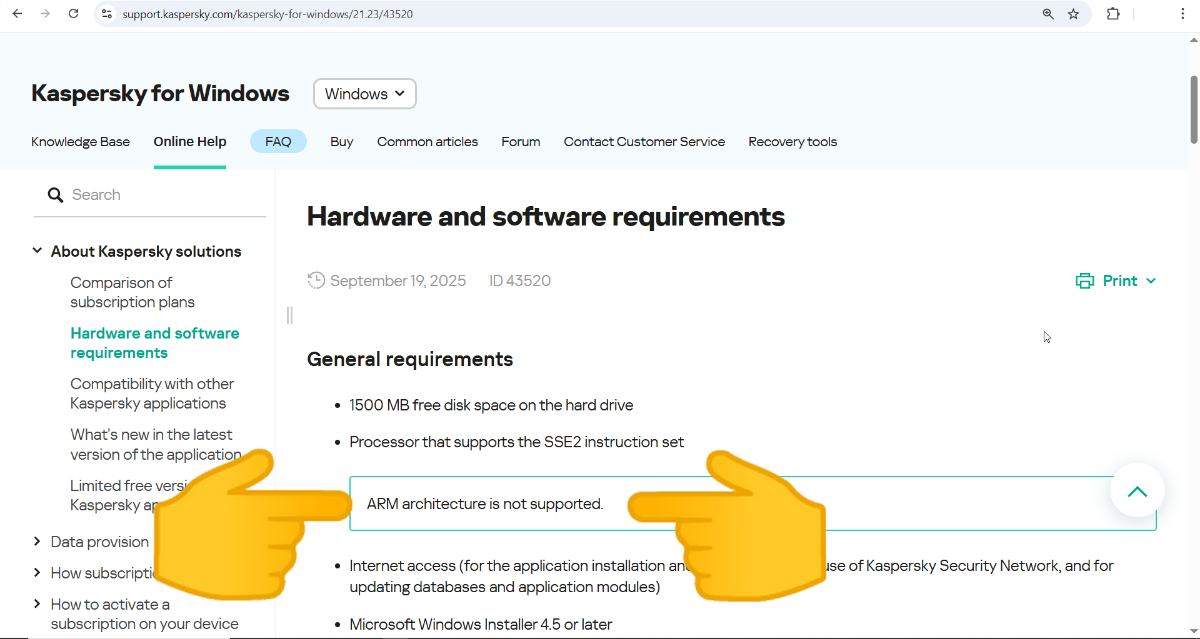The image size is (1200, 639).
Task: Collapse the About Kaspersky solutions section
Action: point(37,251)
